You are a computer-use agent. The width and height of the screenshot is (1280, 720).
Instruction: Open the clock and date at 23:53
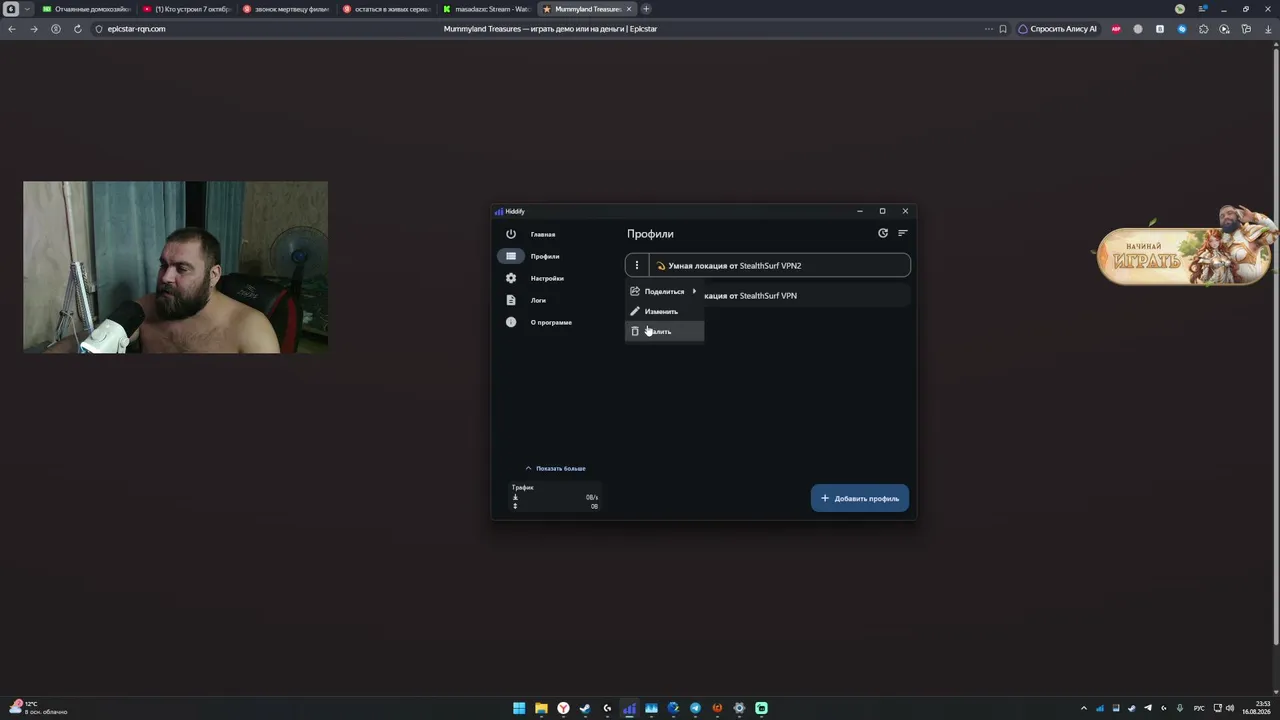1256,708
